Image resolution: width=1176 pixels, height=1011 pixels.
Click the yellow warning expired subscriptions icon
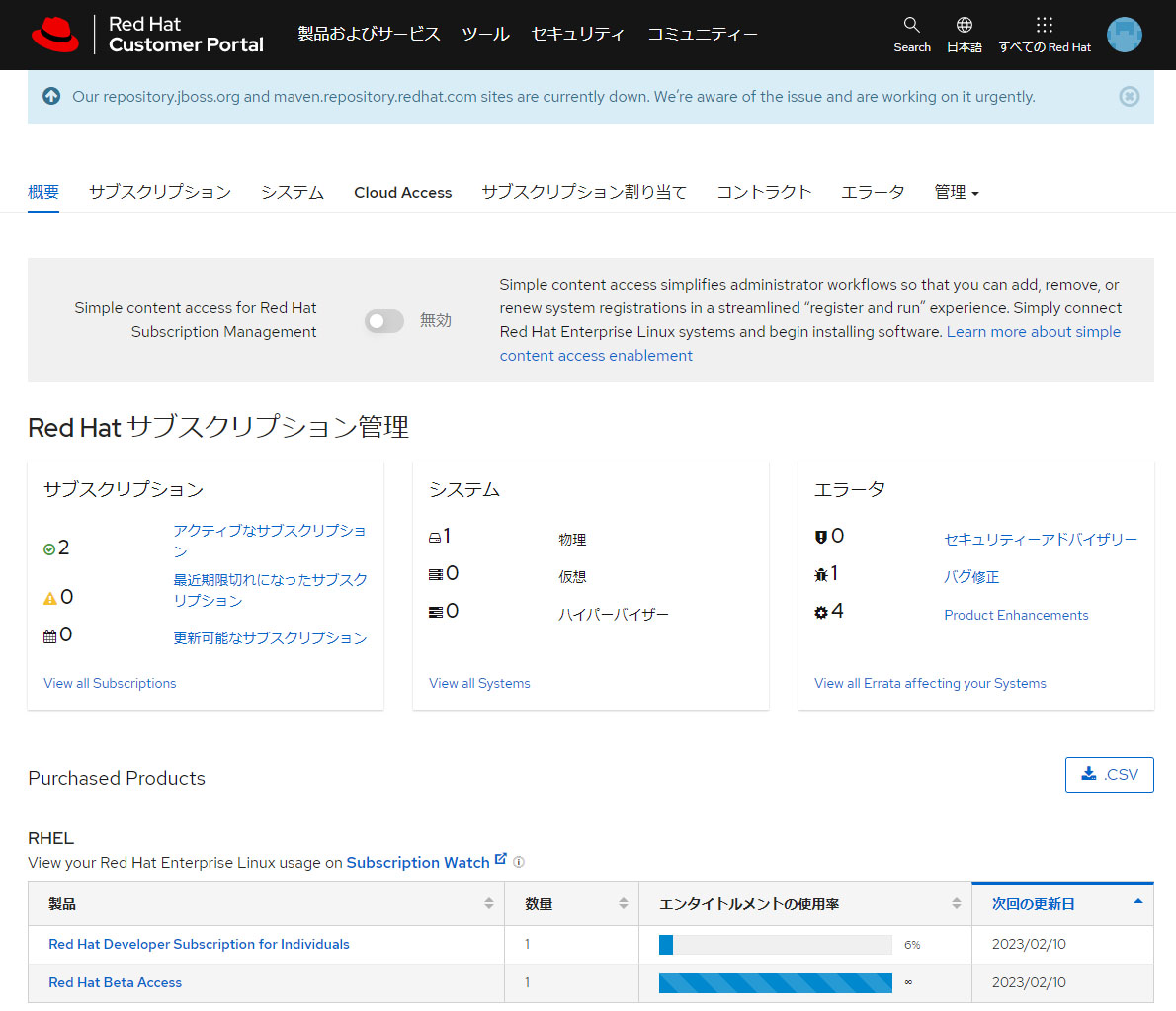click(50, 599)
